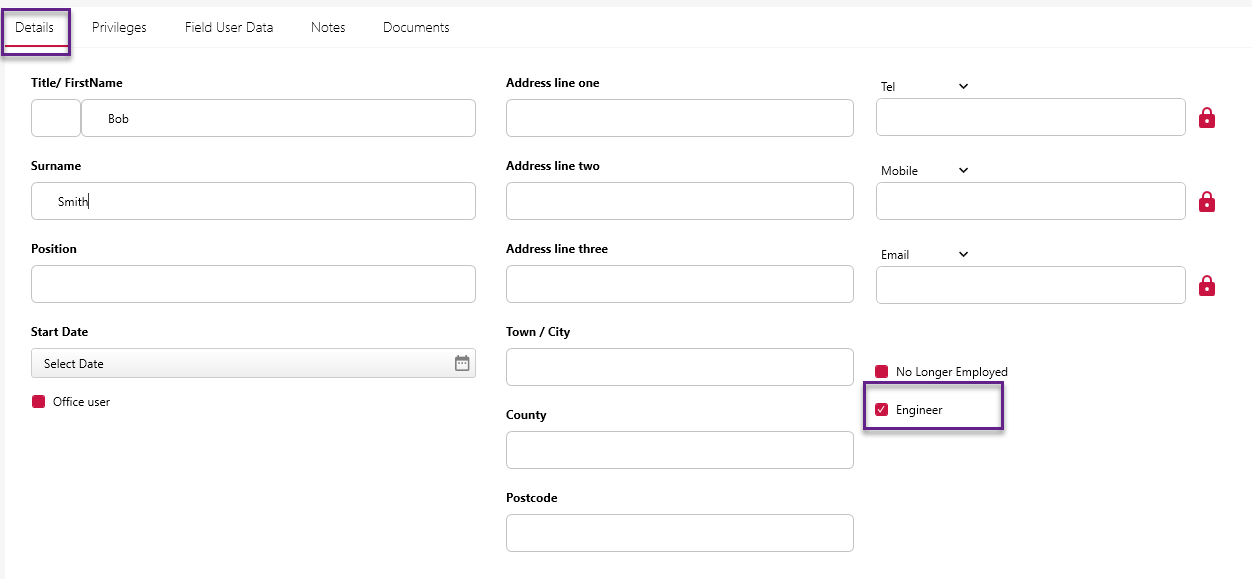Open the Mobile contact type dropdown

961,170
